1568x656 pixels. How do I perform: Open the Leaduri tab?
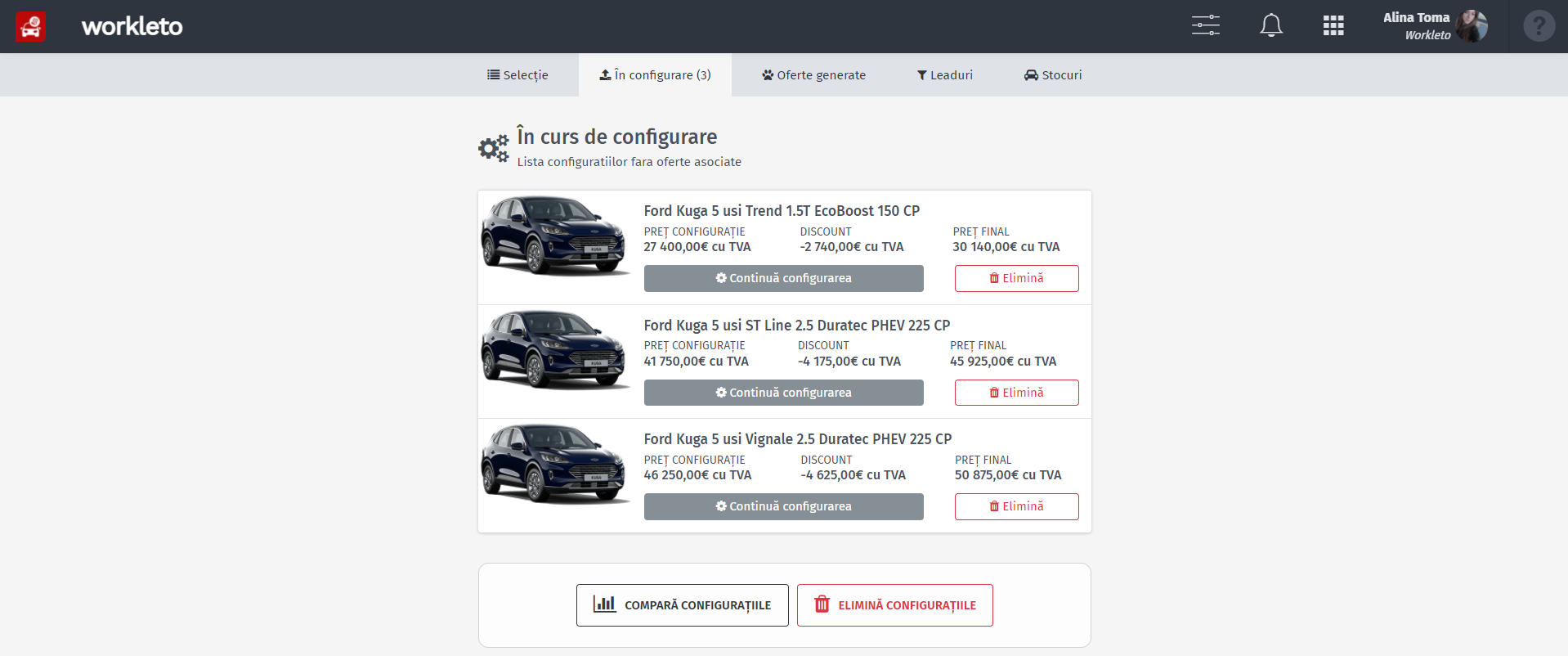coord(944,75)
